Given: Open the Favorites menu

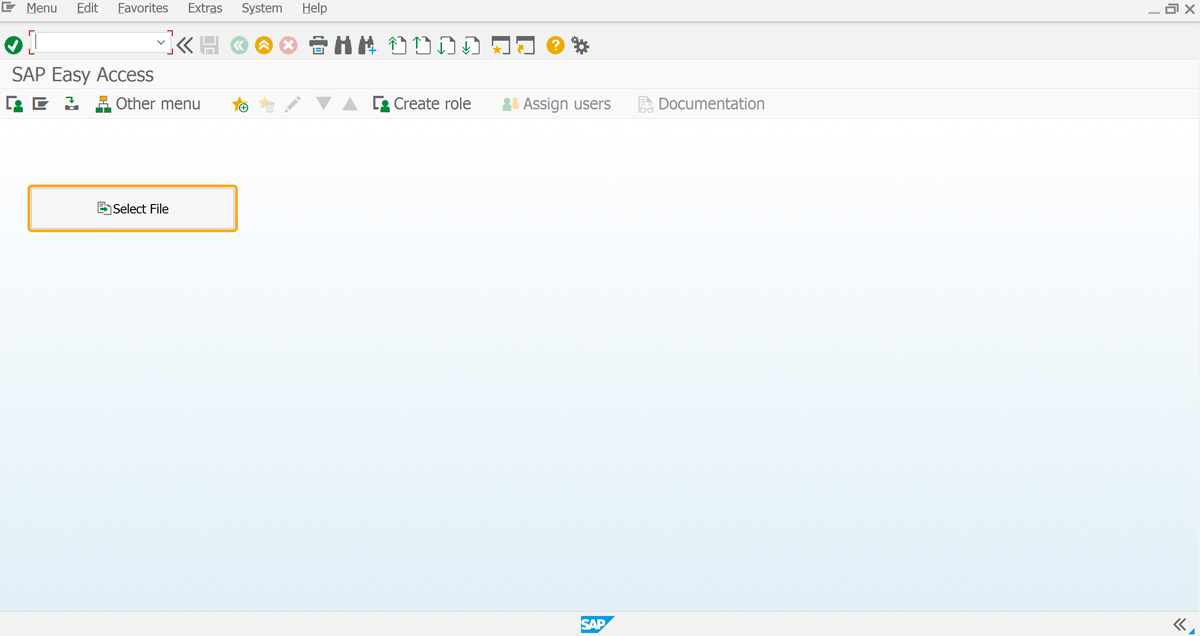Looking at the screenshot, I should coord(143,8).
